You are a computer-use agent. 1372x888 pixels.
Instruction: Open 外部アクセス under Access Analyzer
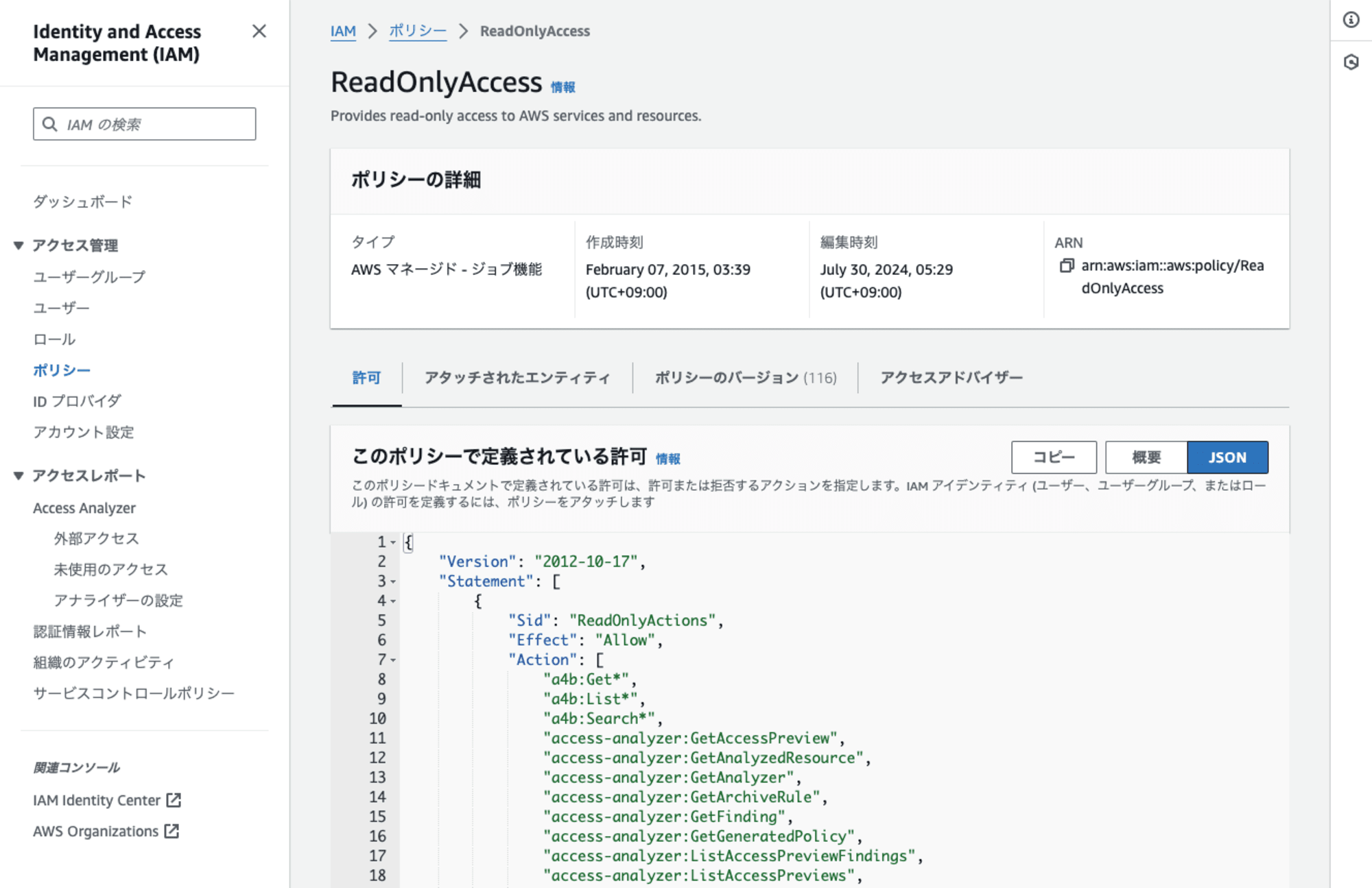point(96,539)
